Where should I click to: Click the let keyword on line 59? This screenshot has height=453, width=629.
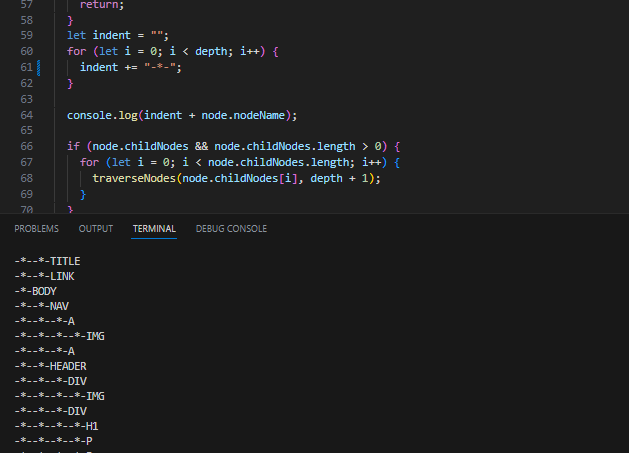point(76,35)
